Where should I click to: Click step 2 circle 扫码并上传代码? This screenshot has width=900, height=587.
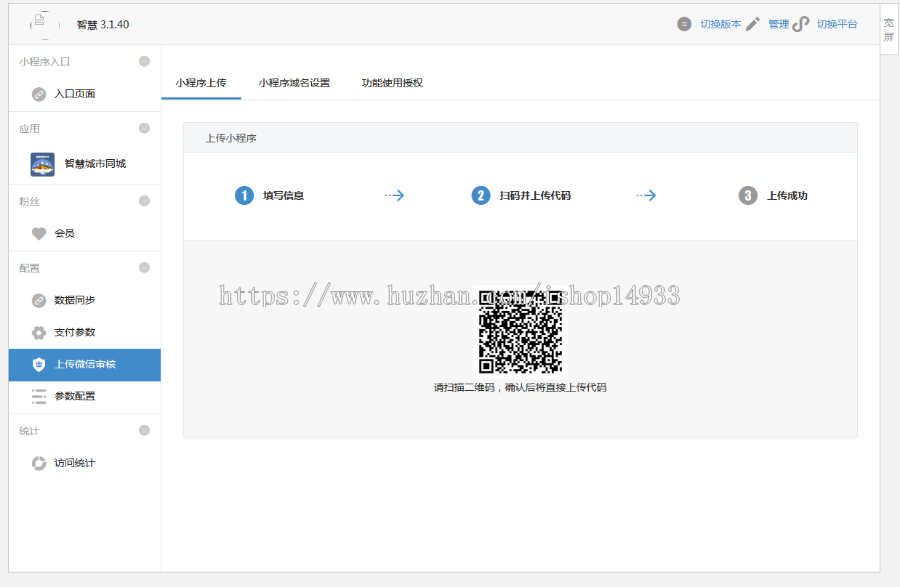coord(480,196)
